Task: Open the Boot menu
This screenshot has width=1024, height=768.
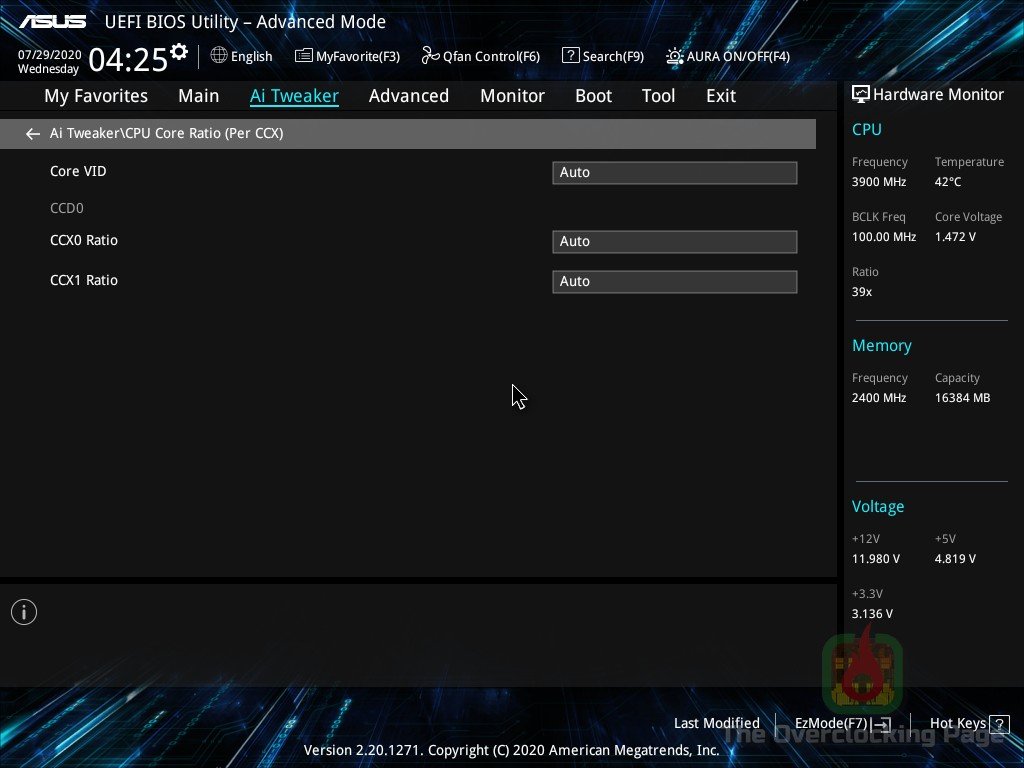Action: [593, 96]
